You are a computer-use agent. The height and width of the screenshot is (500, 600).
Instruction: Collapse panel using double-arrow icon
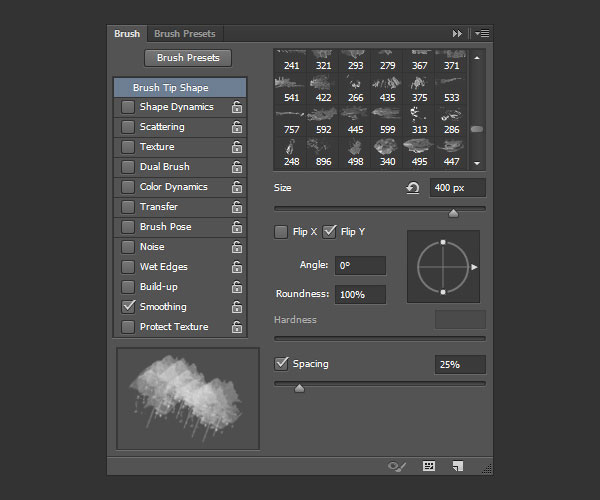tap(457, 34)
